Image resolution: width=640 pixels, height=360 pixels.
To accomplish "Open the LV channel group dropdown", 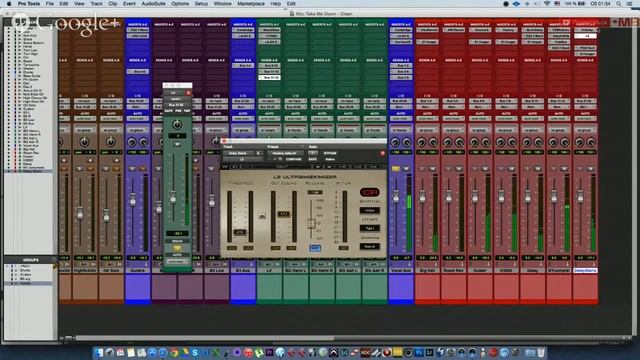I will (269, 130).
